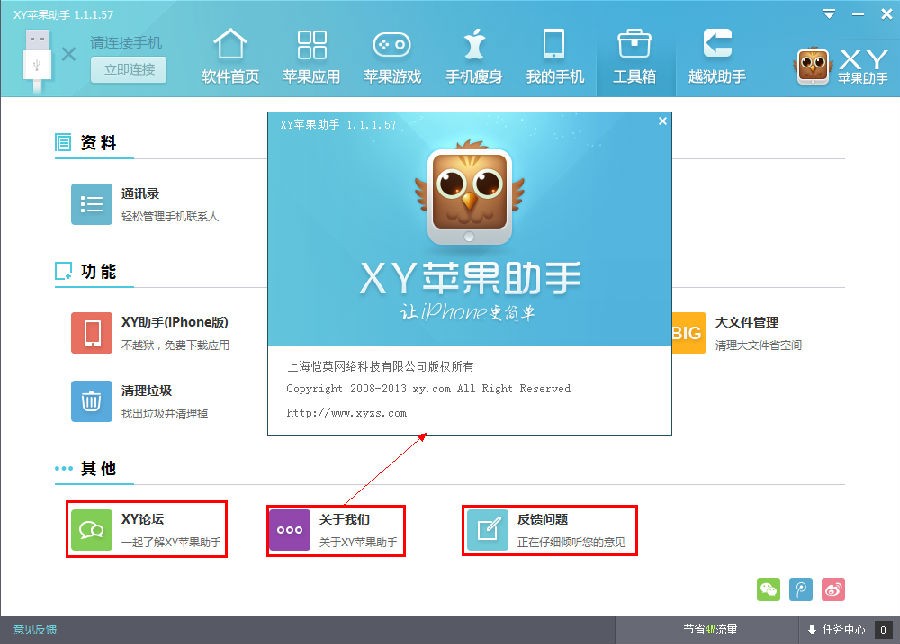The width and height of the screenshot is (900, 644).
Task: Click the 工具箱 toolbox tab
Action: (x=634, y=56)
